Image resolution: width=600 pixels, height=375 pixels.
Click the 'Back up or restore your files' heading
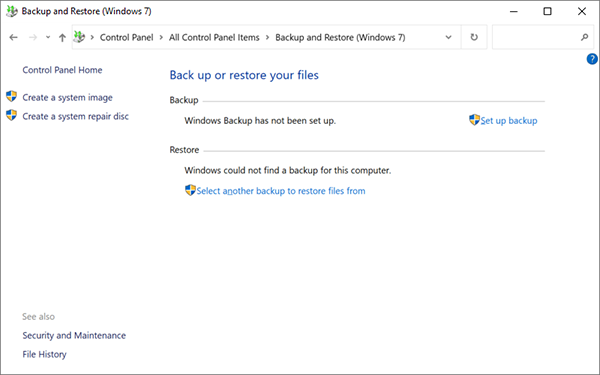click(244, 75)
